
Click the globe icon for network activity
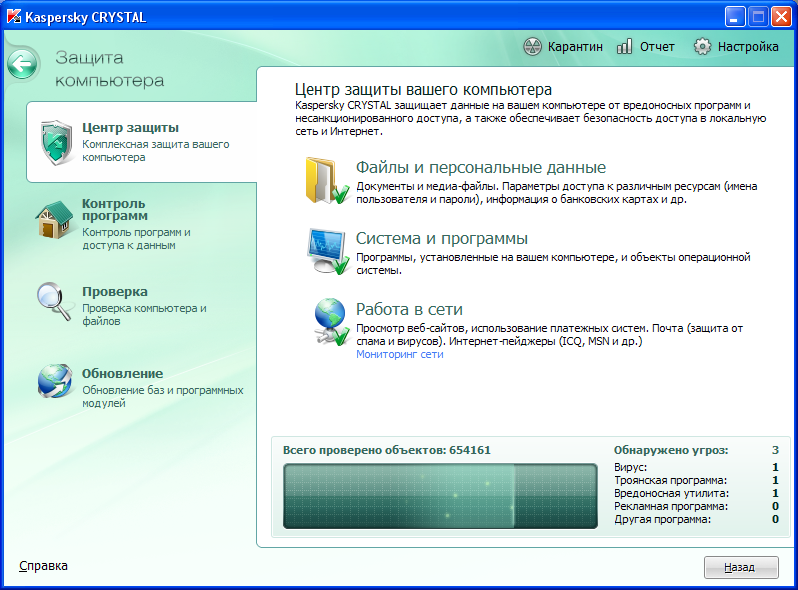(331, 322)
